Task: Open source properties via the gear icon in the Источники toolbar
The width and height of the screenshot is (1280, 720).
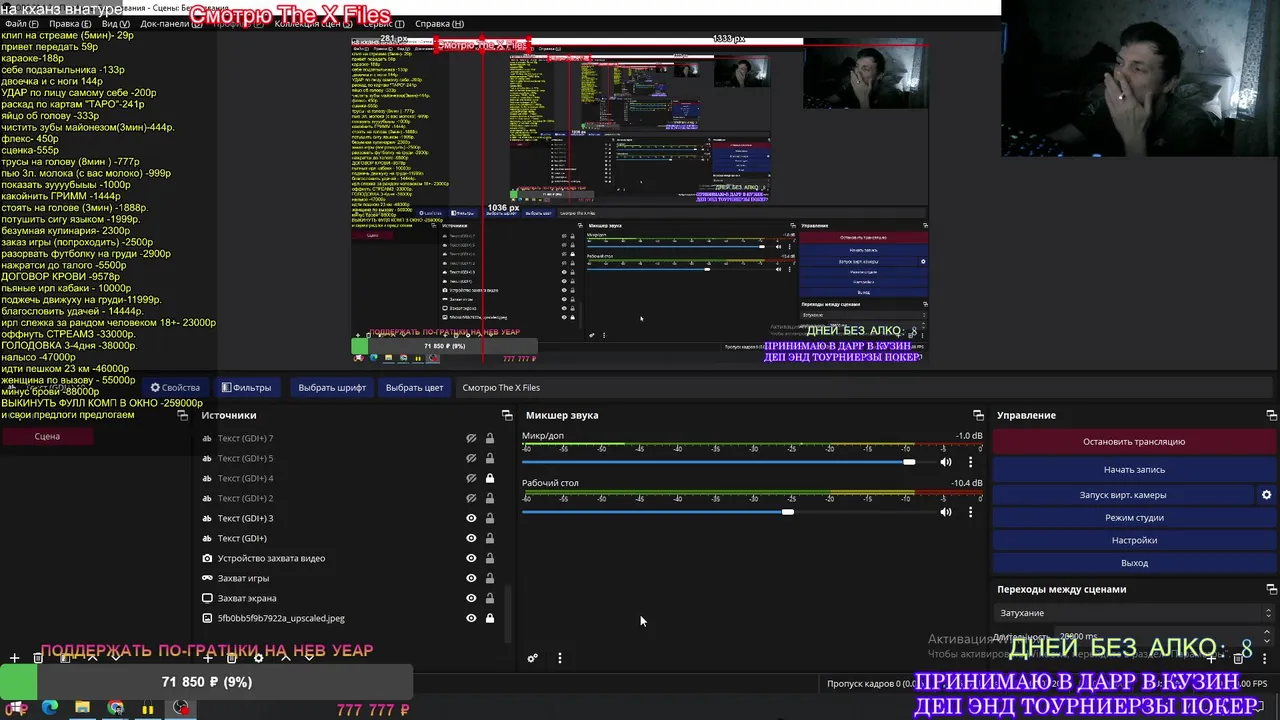Action: click(258, 658)
